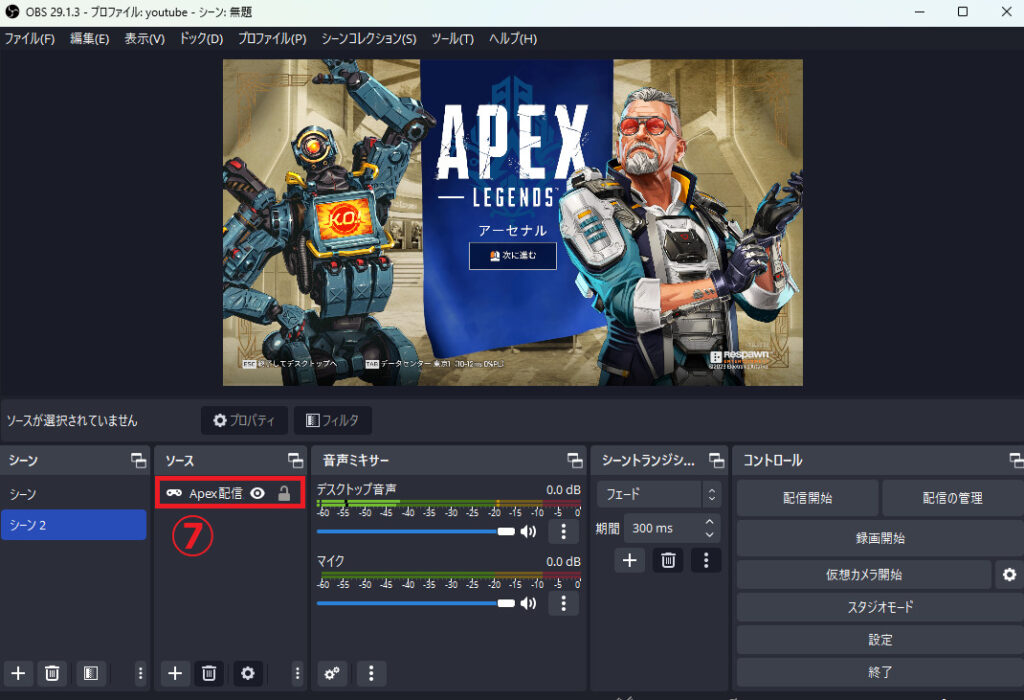Add a scene transition with plus icon

(630, 560)
